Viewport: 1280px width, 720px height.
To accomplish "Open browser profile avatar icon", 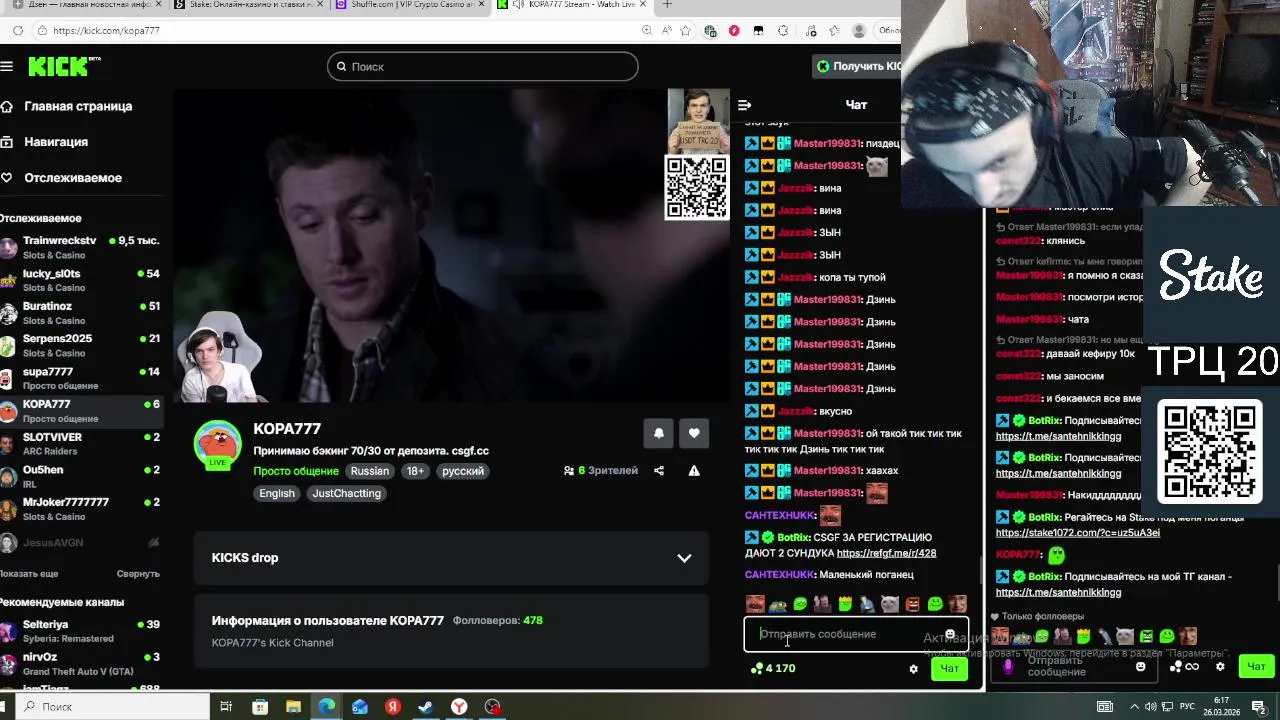I will click(x=859, y=31).
